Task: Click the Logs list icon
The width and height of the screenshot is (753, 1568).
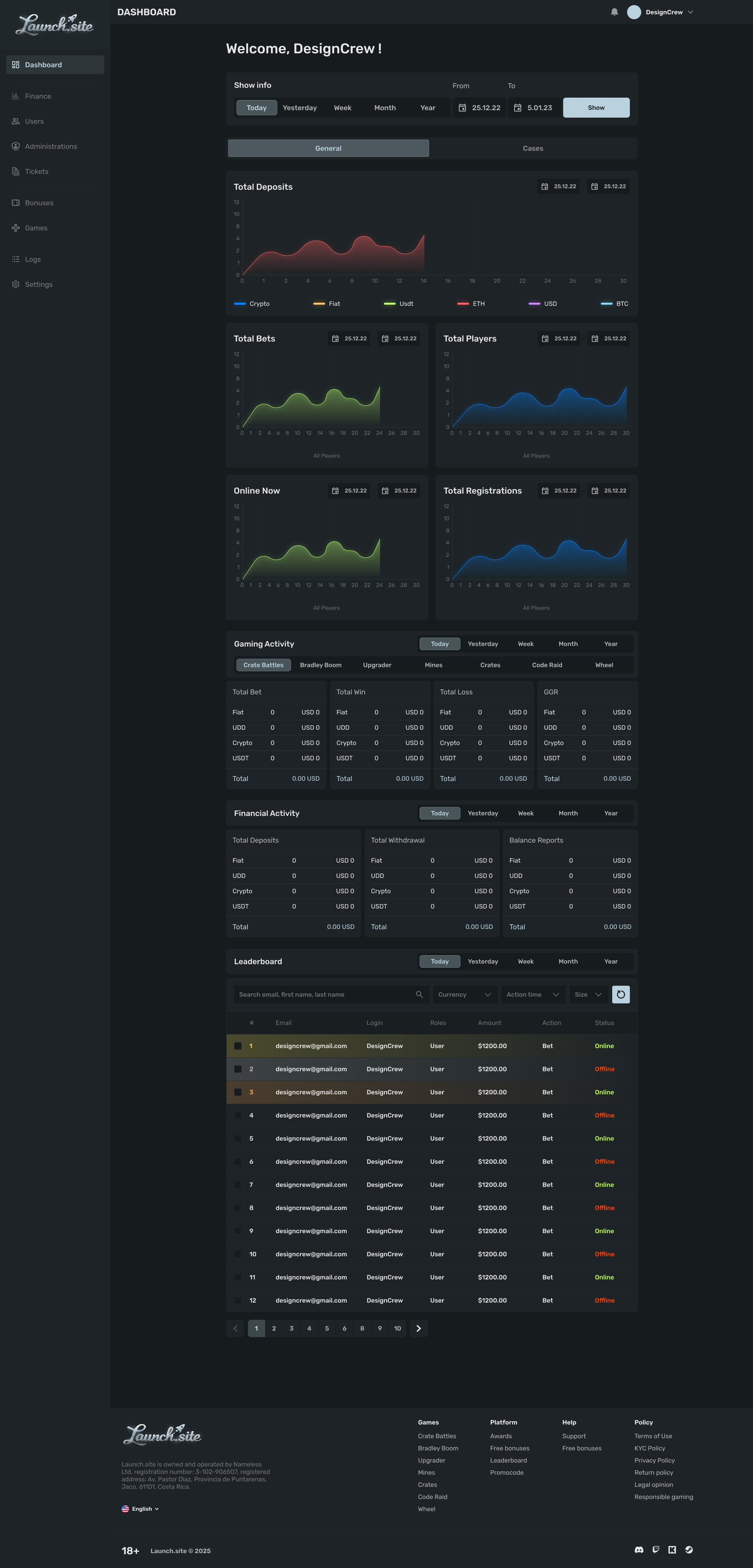Action: coord(16,259)
